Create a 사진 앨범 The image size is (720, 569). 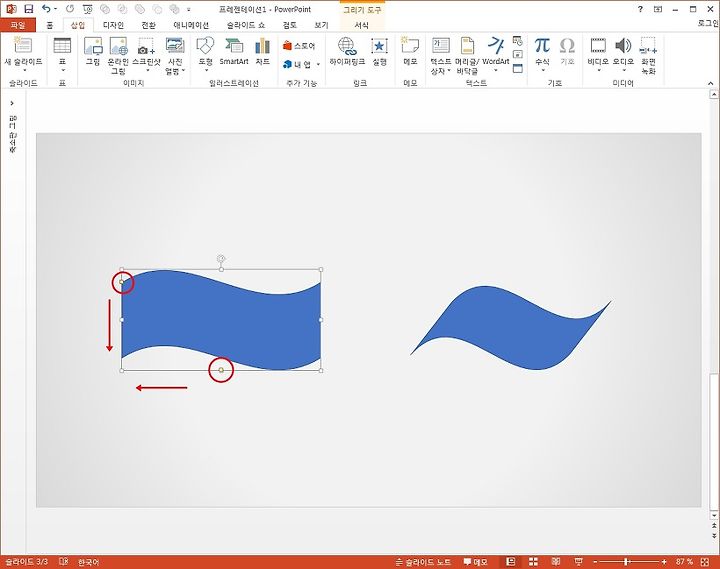point(175,55)
